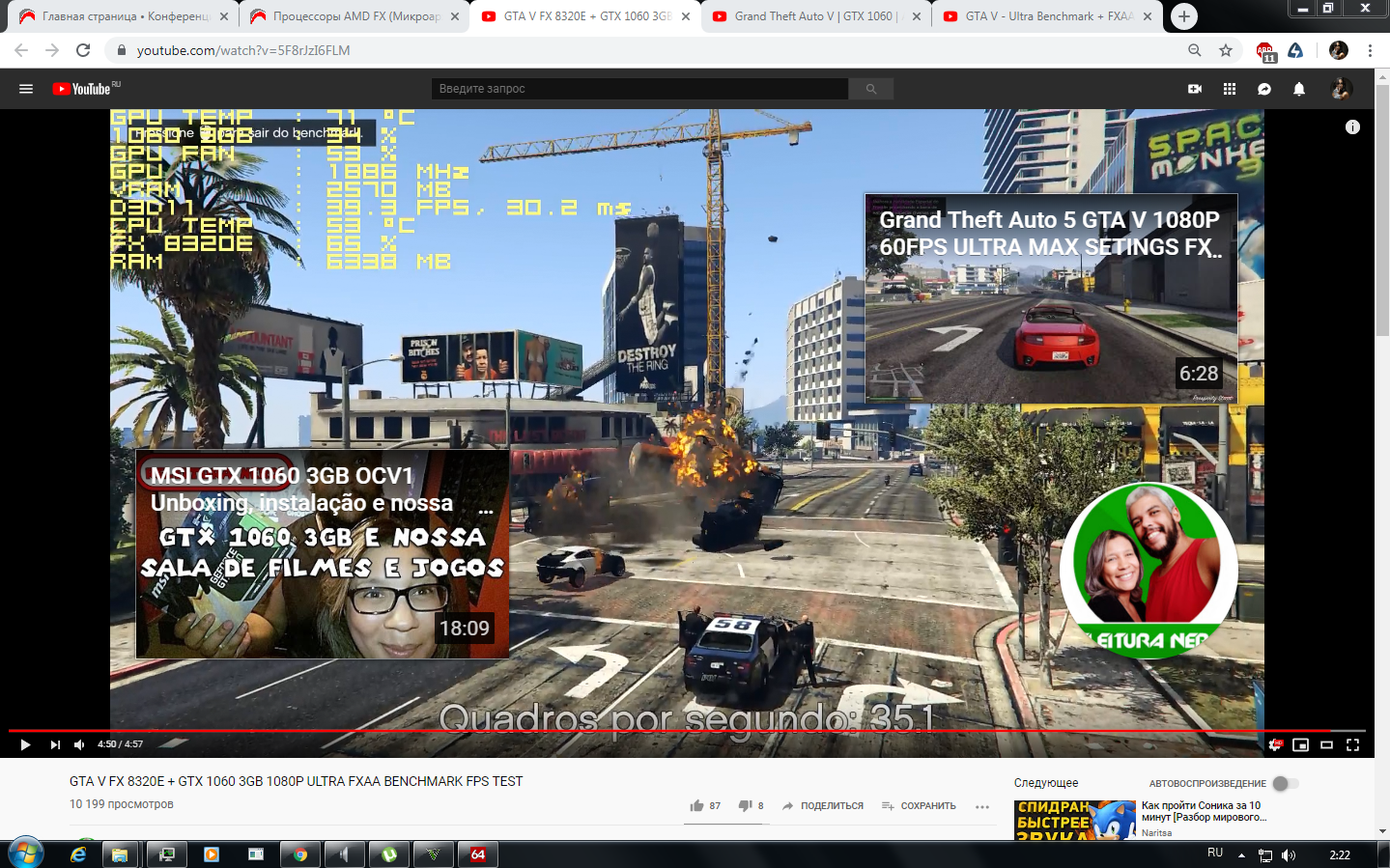Screen dimensions: 1390x868
Task: Click the Adblock Plus extension icon
Action: point(1265,51)
